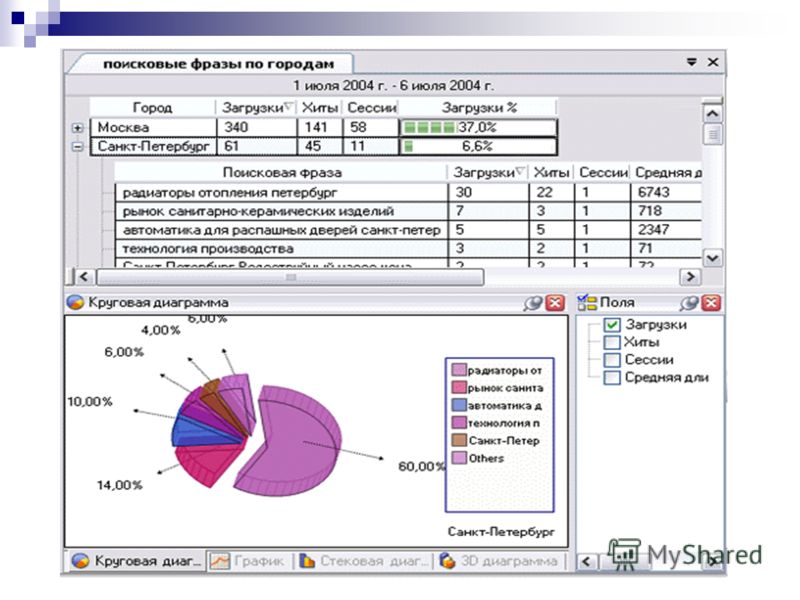This screenshot has width=800, height=600.
Task: Click the Москва city cell
Action: pos(153,128)
